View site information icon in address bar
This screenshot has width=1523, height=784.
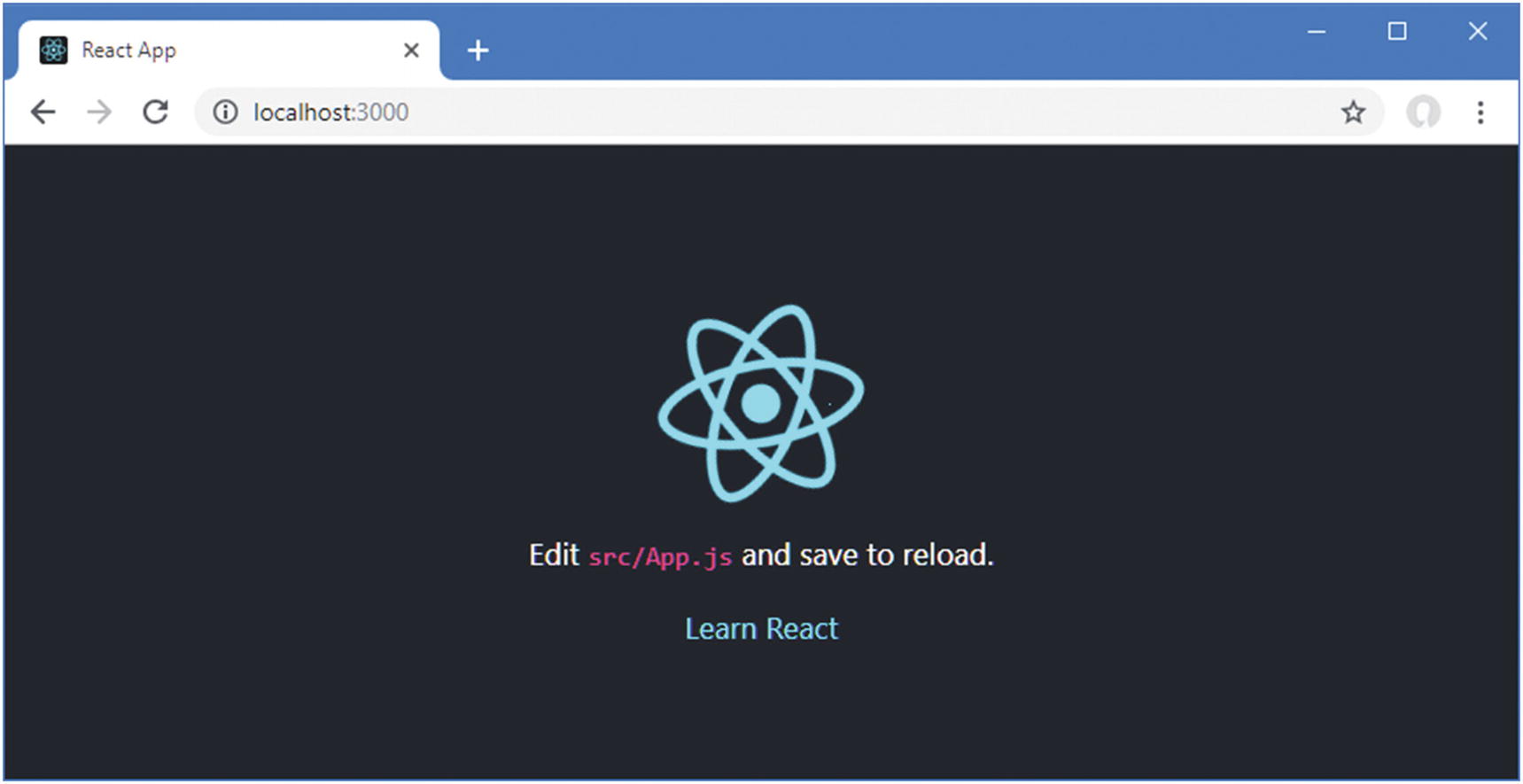[225, 113]
